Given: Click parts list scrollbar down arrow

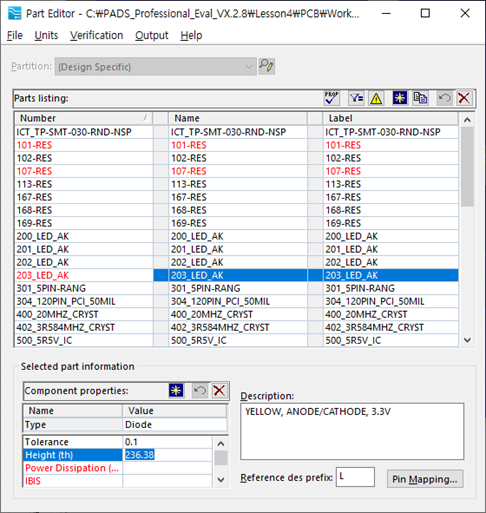Looking at the screenshot, I should 467,340.
